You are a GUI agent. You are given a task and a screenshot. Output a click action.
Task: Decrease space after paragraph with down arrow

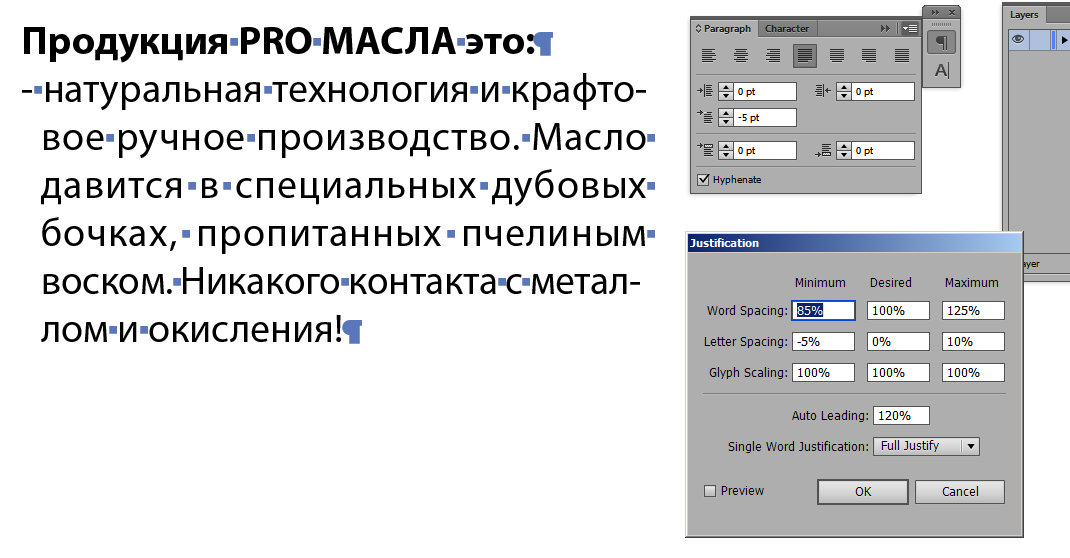tap(844, 154)
